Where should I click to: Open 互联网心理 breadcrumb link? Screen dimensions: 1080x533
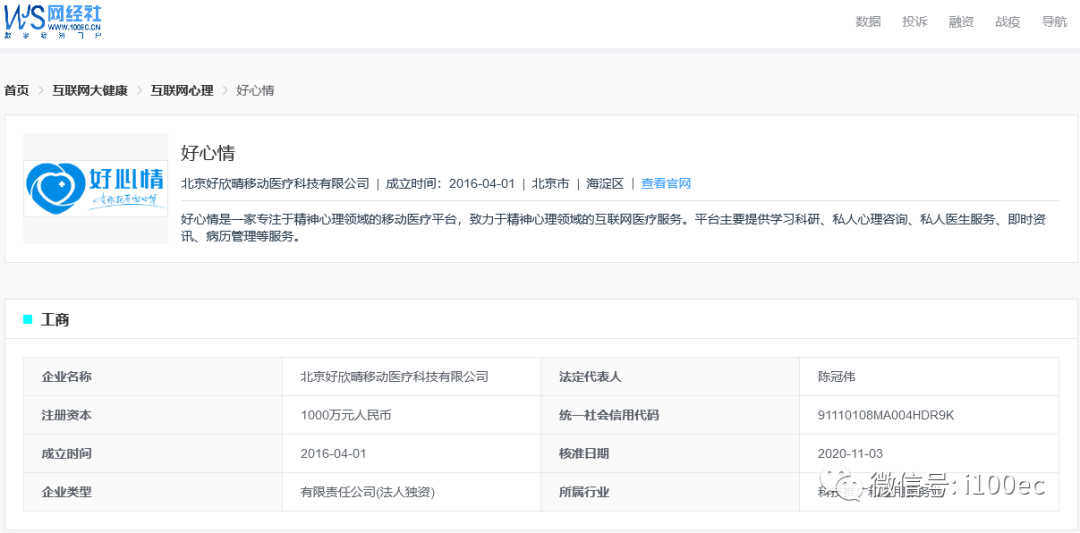click(x=182, y=90)
